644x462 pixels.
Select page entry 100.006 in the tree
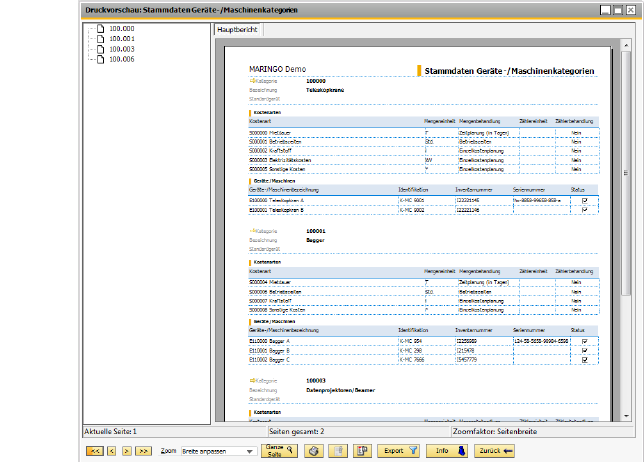coord(122,59)
